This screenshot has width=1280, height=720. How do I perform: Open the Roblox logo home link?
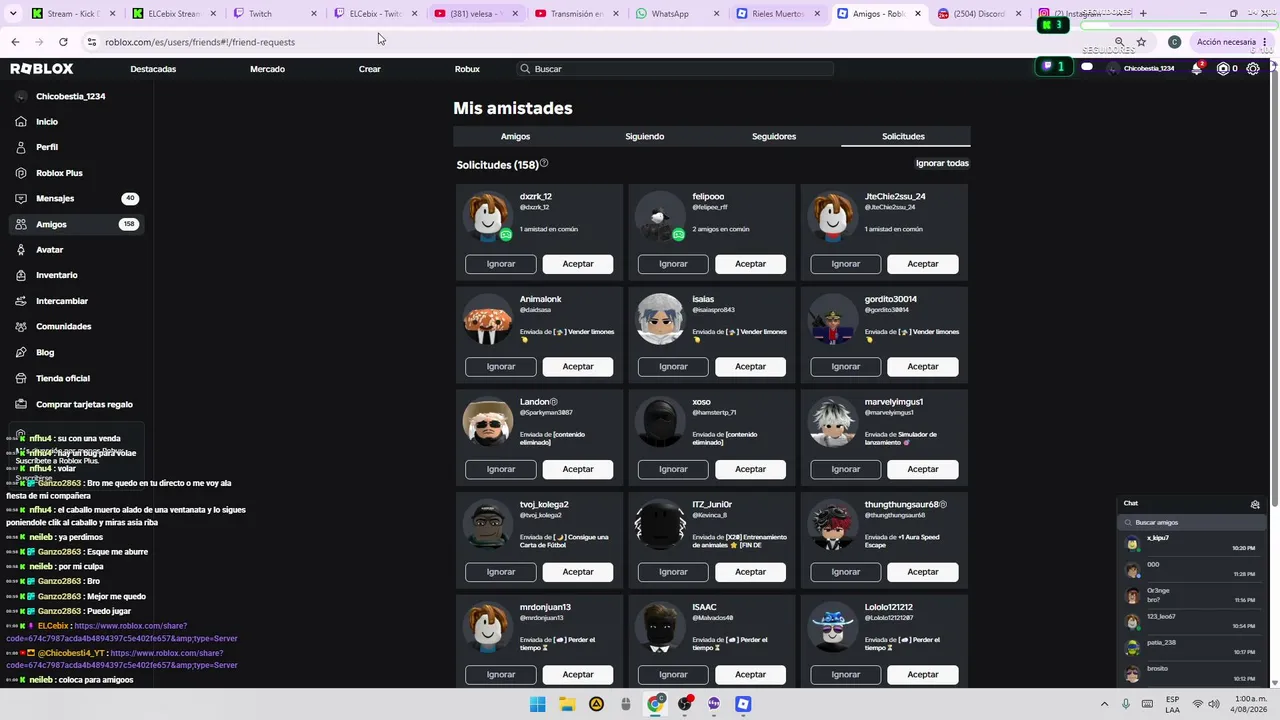42,69
